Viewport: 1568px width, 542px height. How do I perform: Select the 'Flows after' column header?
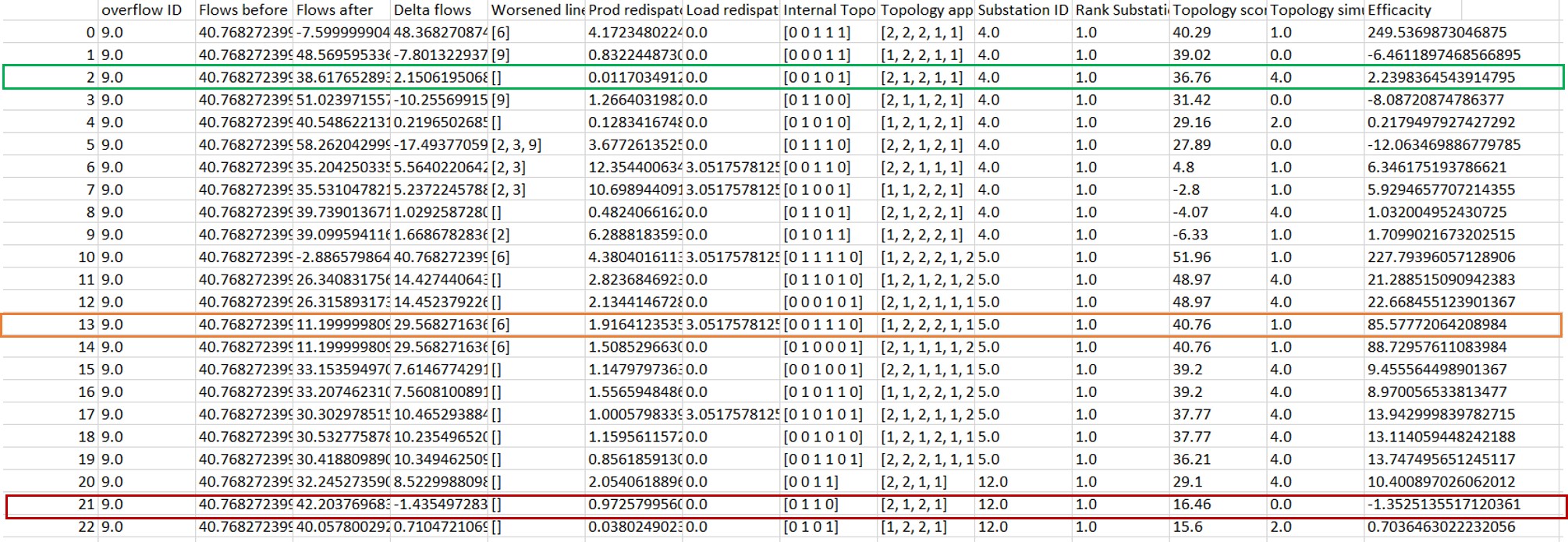(334, 10)
